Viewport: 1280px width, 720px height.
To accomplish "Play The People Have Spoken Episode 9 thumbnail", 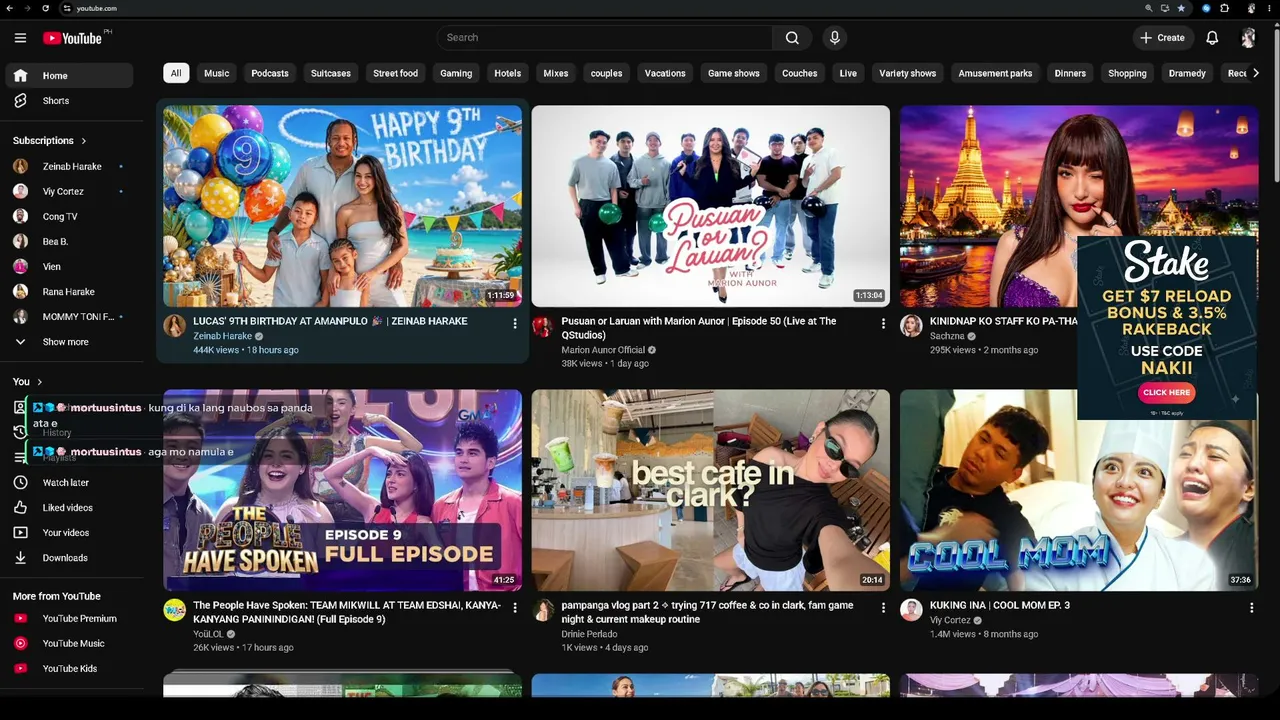I will pos(342,490).
